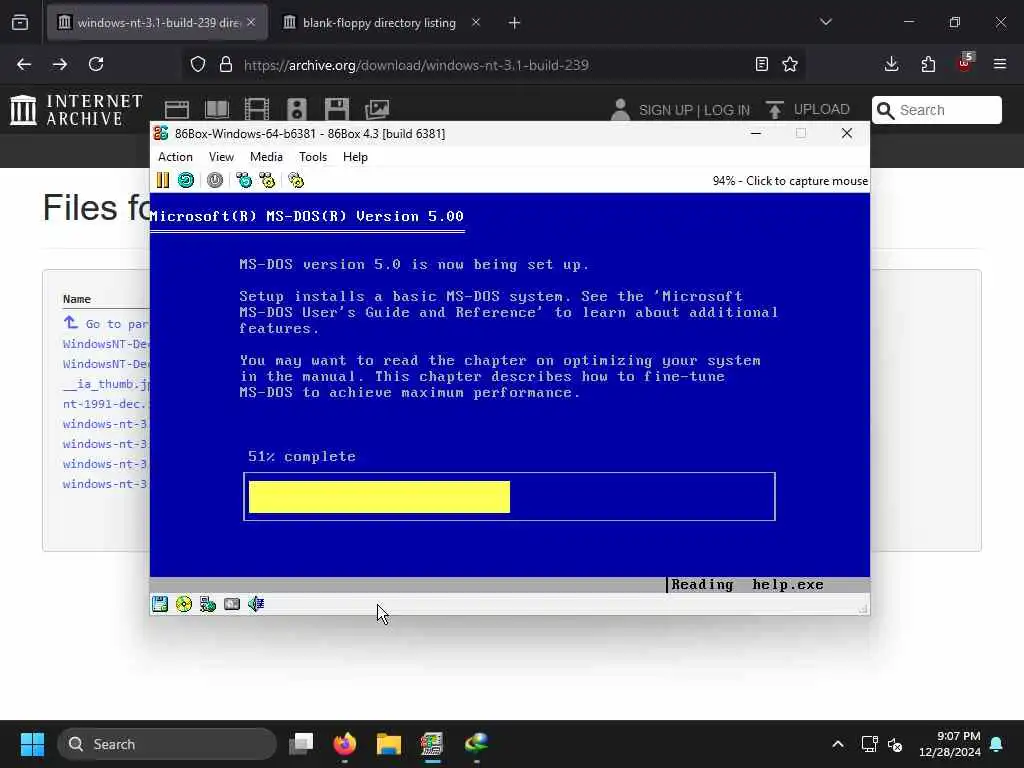The height and width of the screenshot is (768, 1024).
Task: Click the 86Box hard reset icon
Action: point(186,180)
